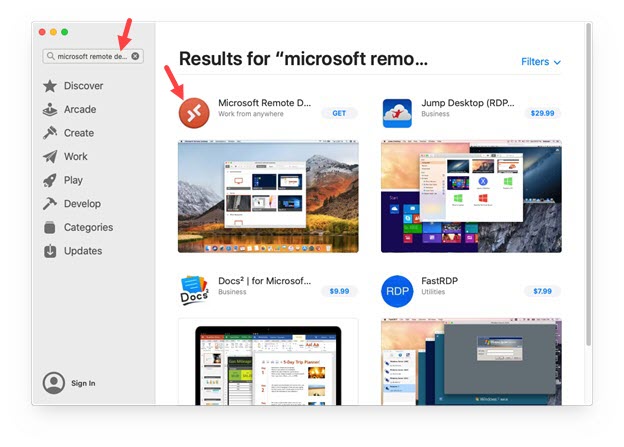This screenshot has width=624, height=447.
Task: Click the Discover star icon
Action: [50, 86]
